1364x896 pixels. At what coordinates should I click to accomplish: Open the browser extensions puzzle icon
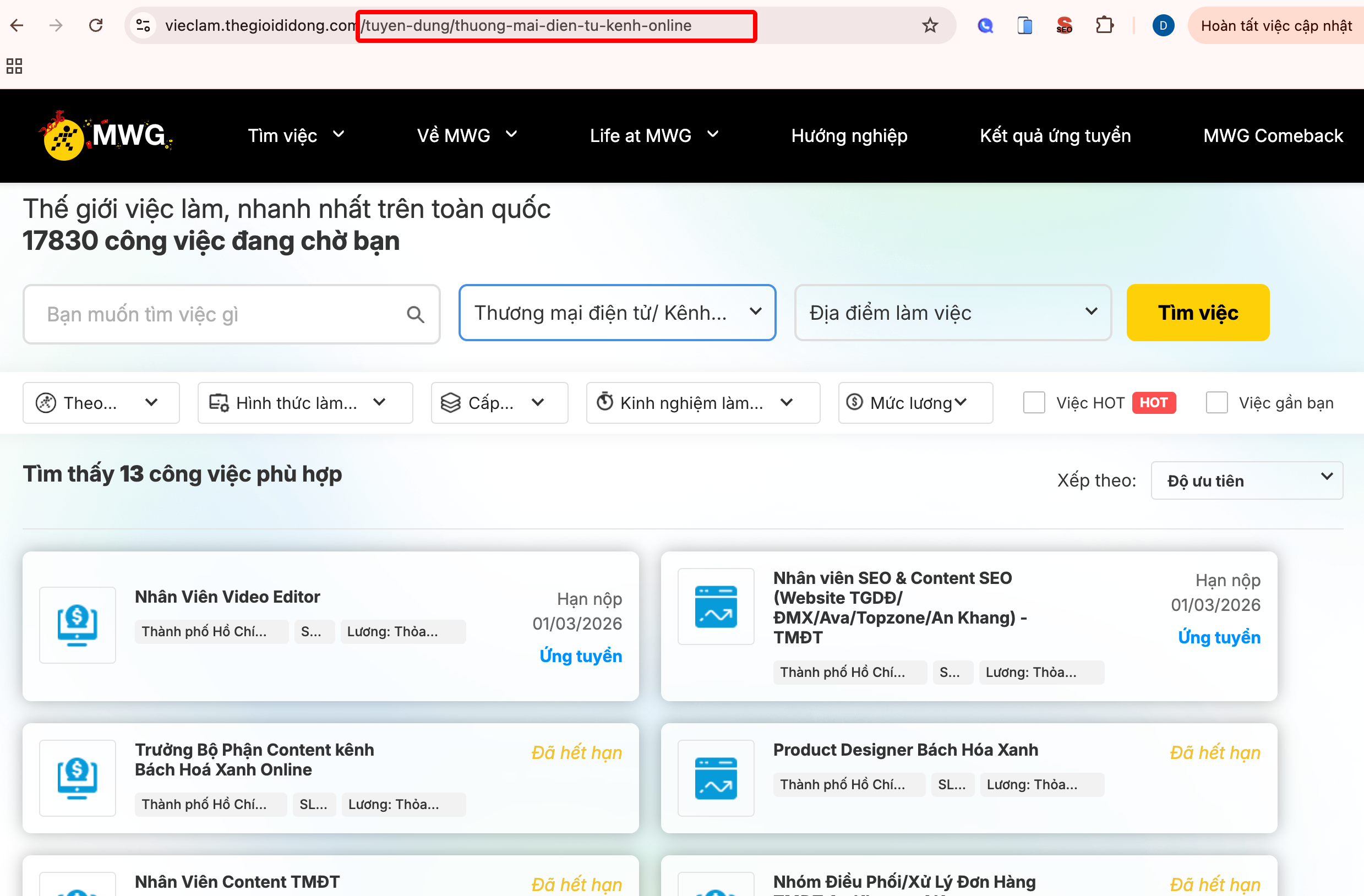pos(1104,25)
